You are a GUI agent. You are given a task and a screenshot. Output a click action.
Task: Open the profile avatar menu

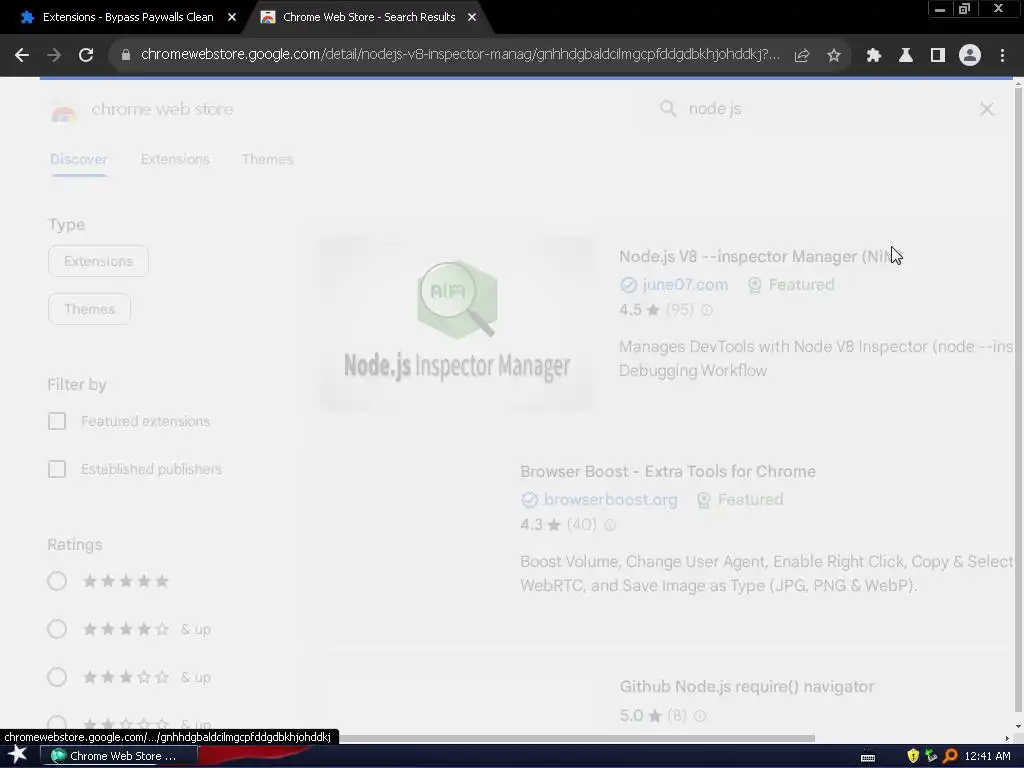pos(970,56)
